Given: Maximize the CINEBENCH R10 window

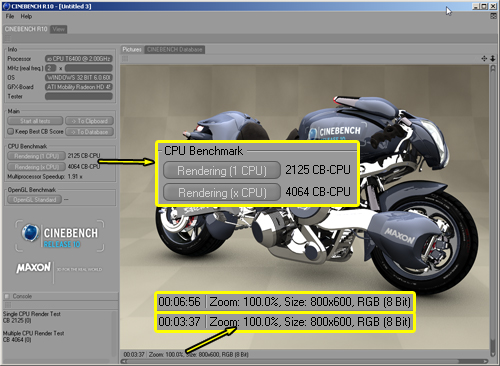Looking at the screenshot, I should pos(484,6).
